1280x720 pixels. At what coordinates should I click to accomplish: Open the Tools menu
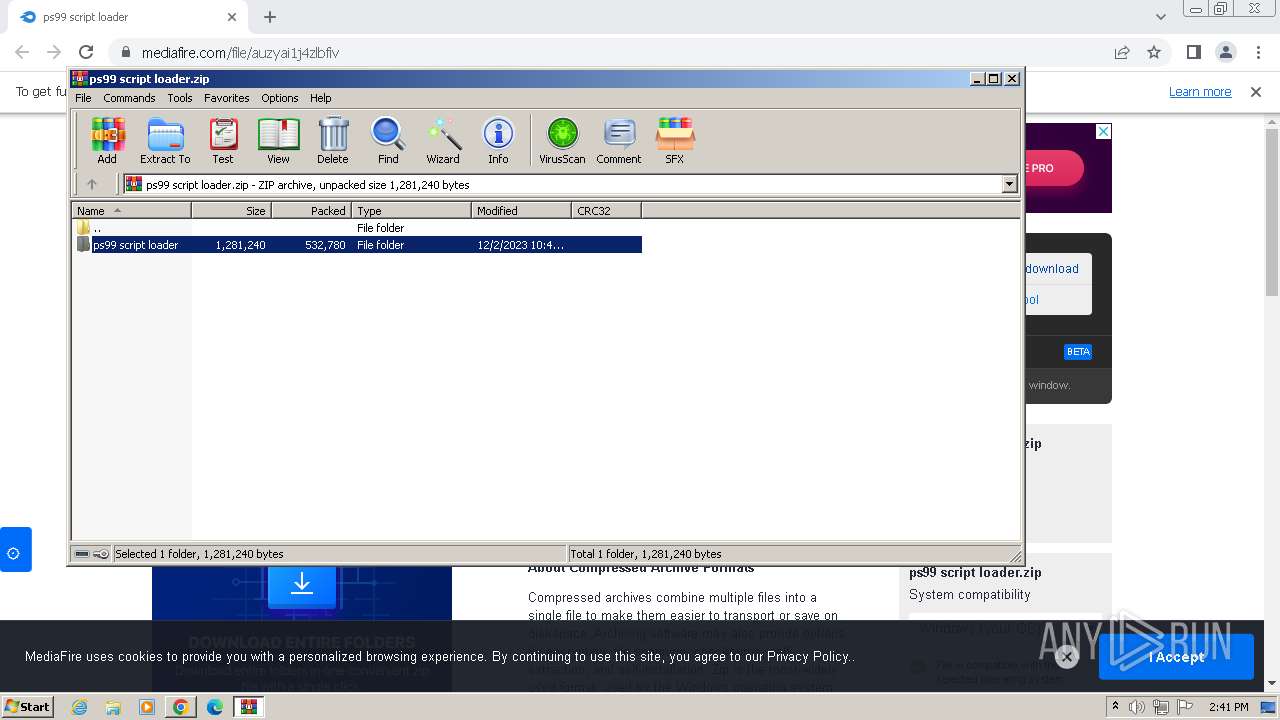pyautogui.click(x=180, y=98)
